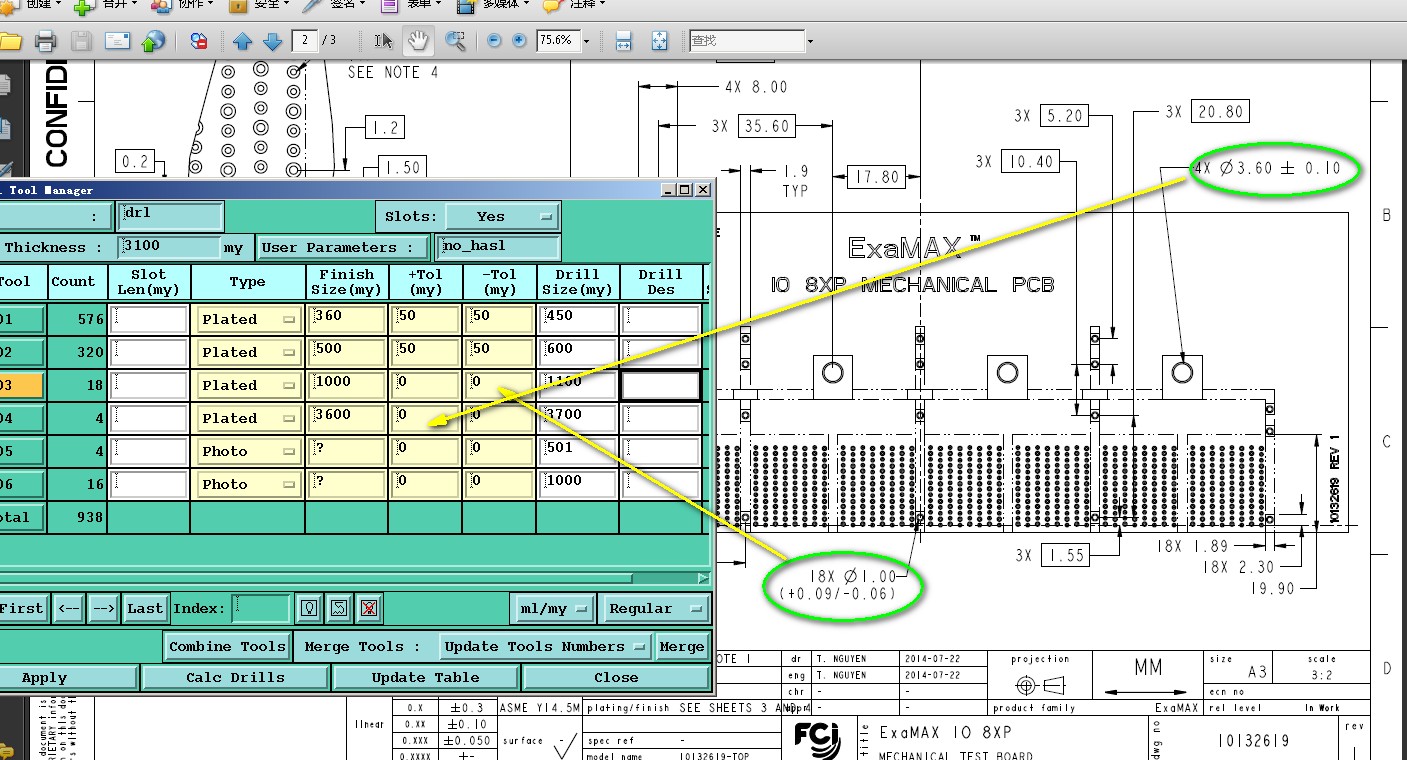The width and height of the screenshot is (1407, 760).
Task: Open the search box dropdown arrow
Action: click(810, 41)
